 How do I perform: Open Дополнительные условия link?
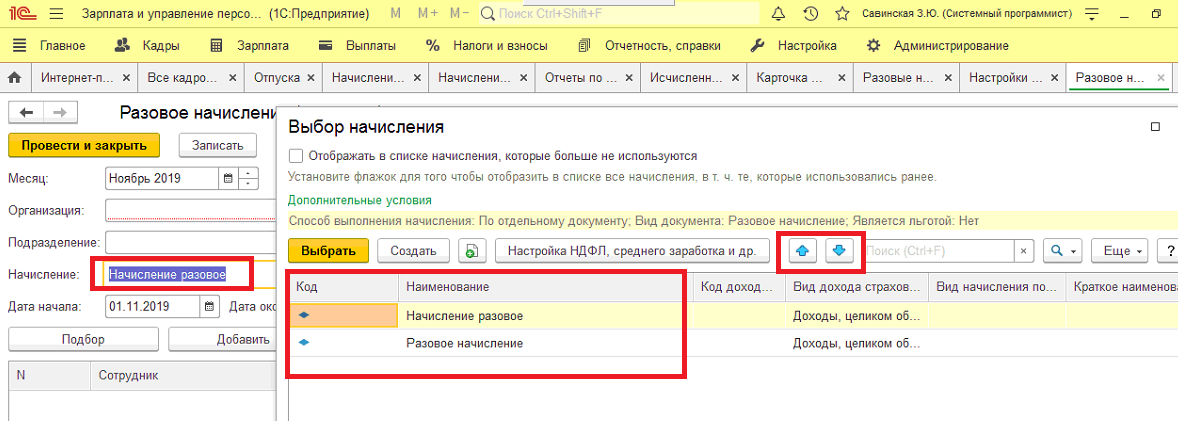point(360,201)
